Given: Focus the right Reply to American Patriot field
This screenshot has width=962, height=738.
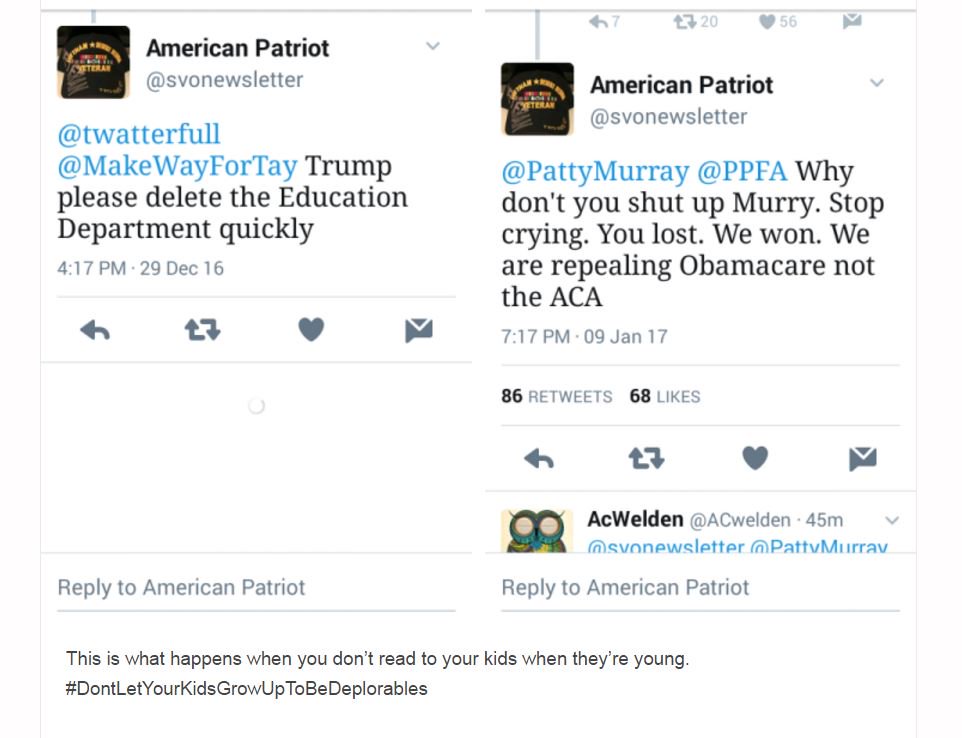Looking at the screenshot, I should click(x=701, y=588).
